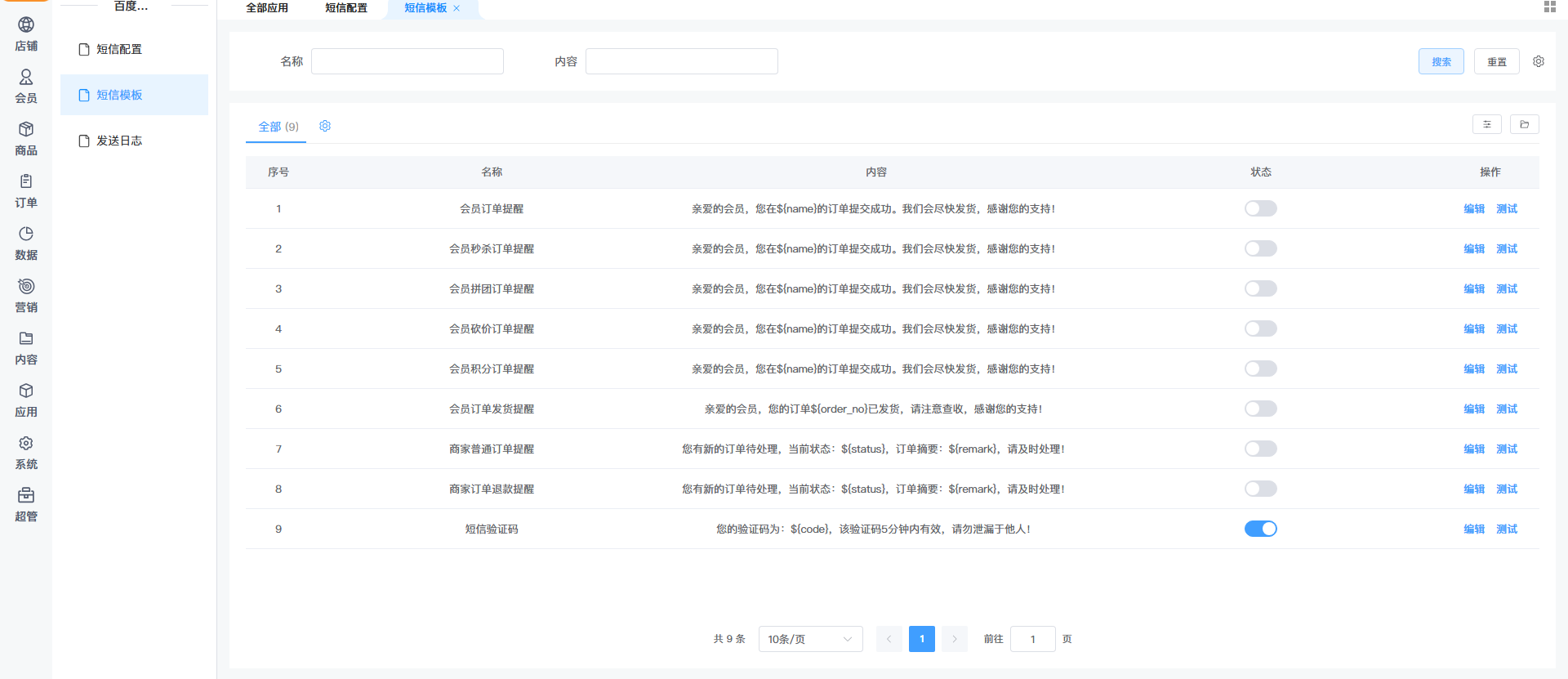This screenshot has width=1568, height=679.
Task: Go to the next page arrow
Action: pos(955,639)
